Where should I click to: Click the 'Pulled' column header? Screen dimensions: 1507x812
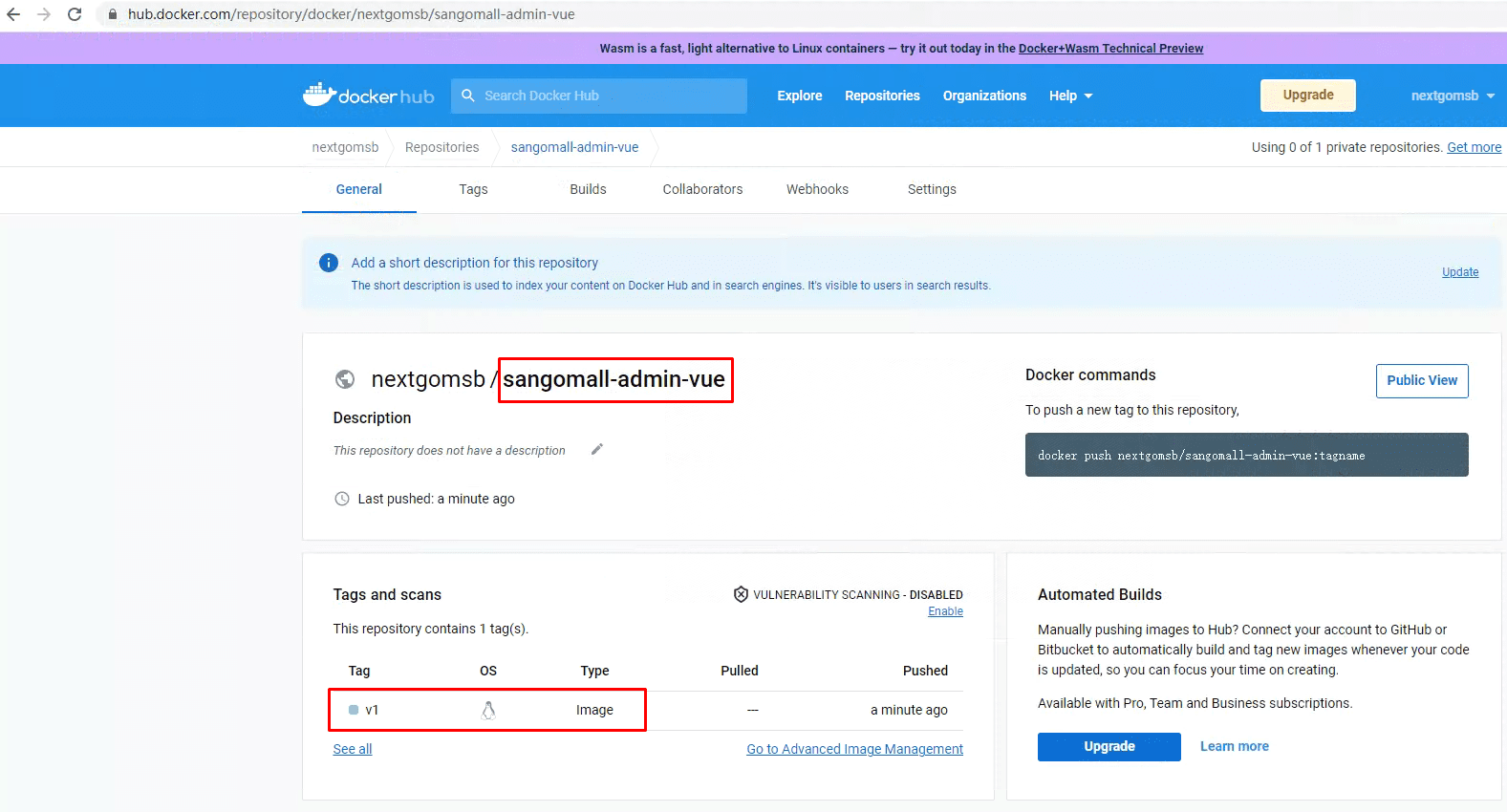pos(740,671)
